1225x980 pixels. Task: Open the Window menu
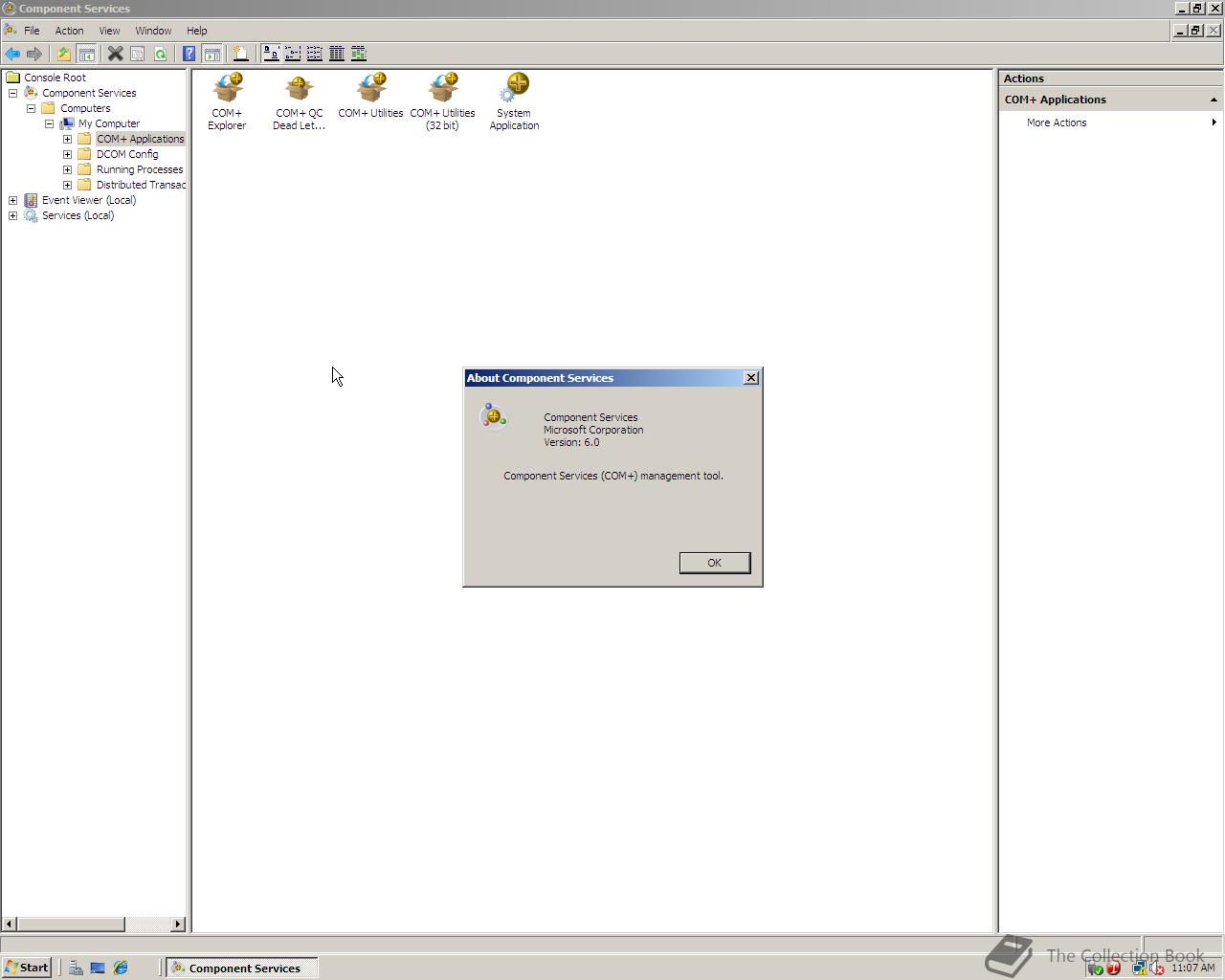(153, 31)
